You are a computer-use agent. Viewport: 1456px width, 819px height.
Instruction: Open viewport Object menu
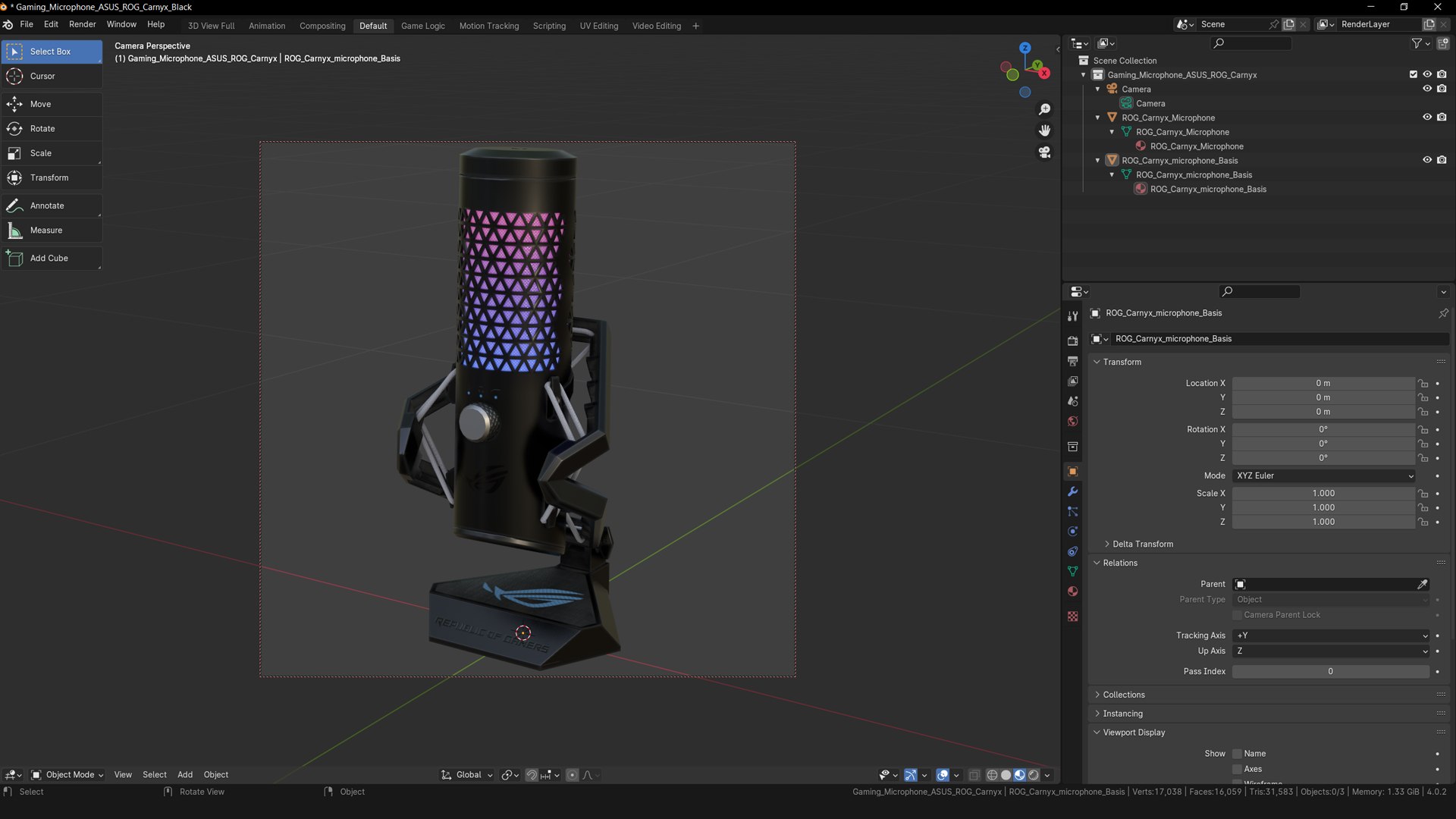[x=216, y=775]
